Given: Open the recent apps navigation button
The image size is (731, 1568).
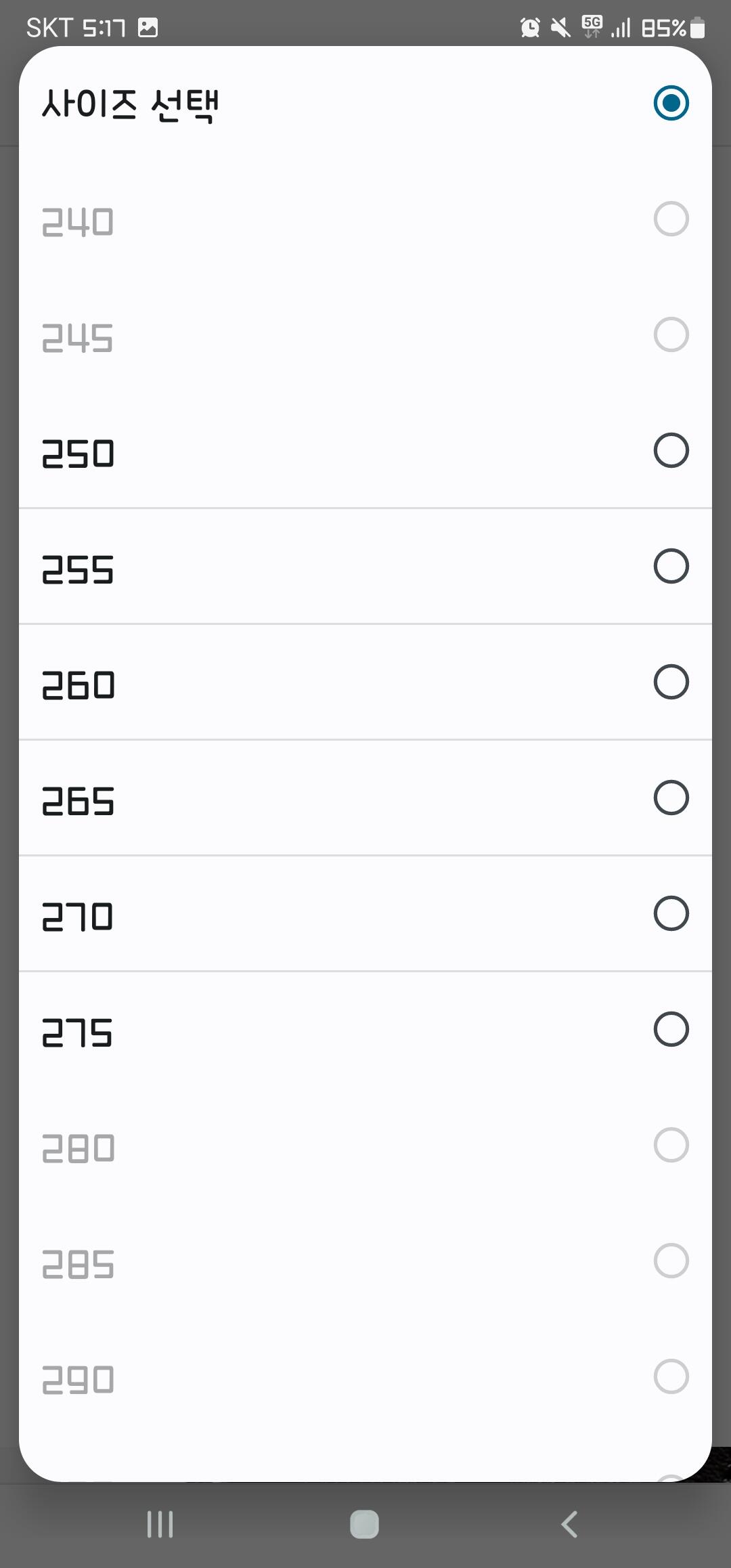Looking at the screenshot, I should click(160, 1524).
